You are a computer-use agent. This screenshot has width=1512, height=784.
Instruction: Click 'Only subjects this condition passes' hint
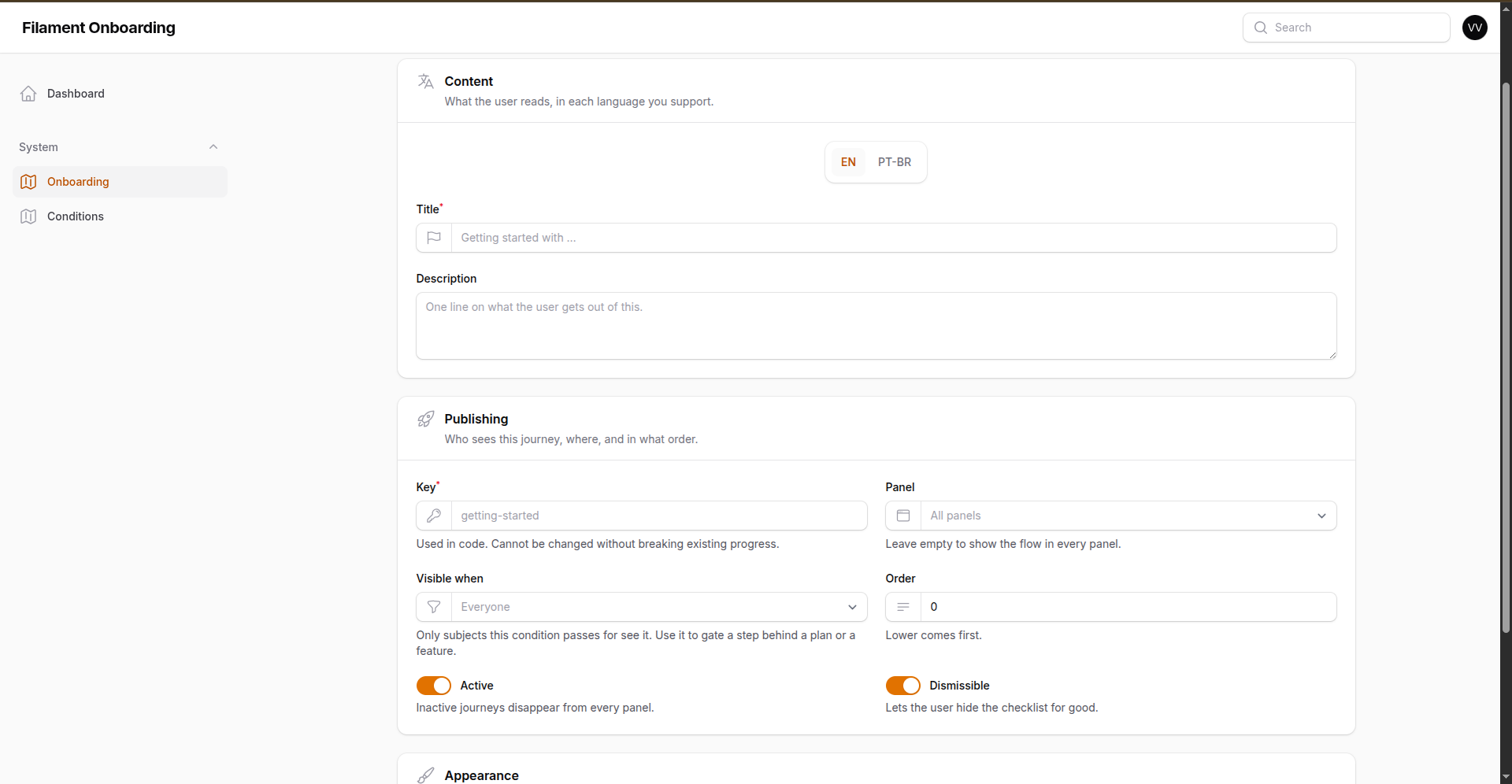tap(636, 643)
